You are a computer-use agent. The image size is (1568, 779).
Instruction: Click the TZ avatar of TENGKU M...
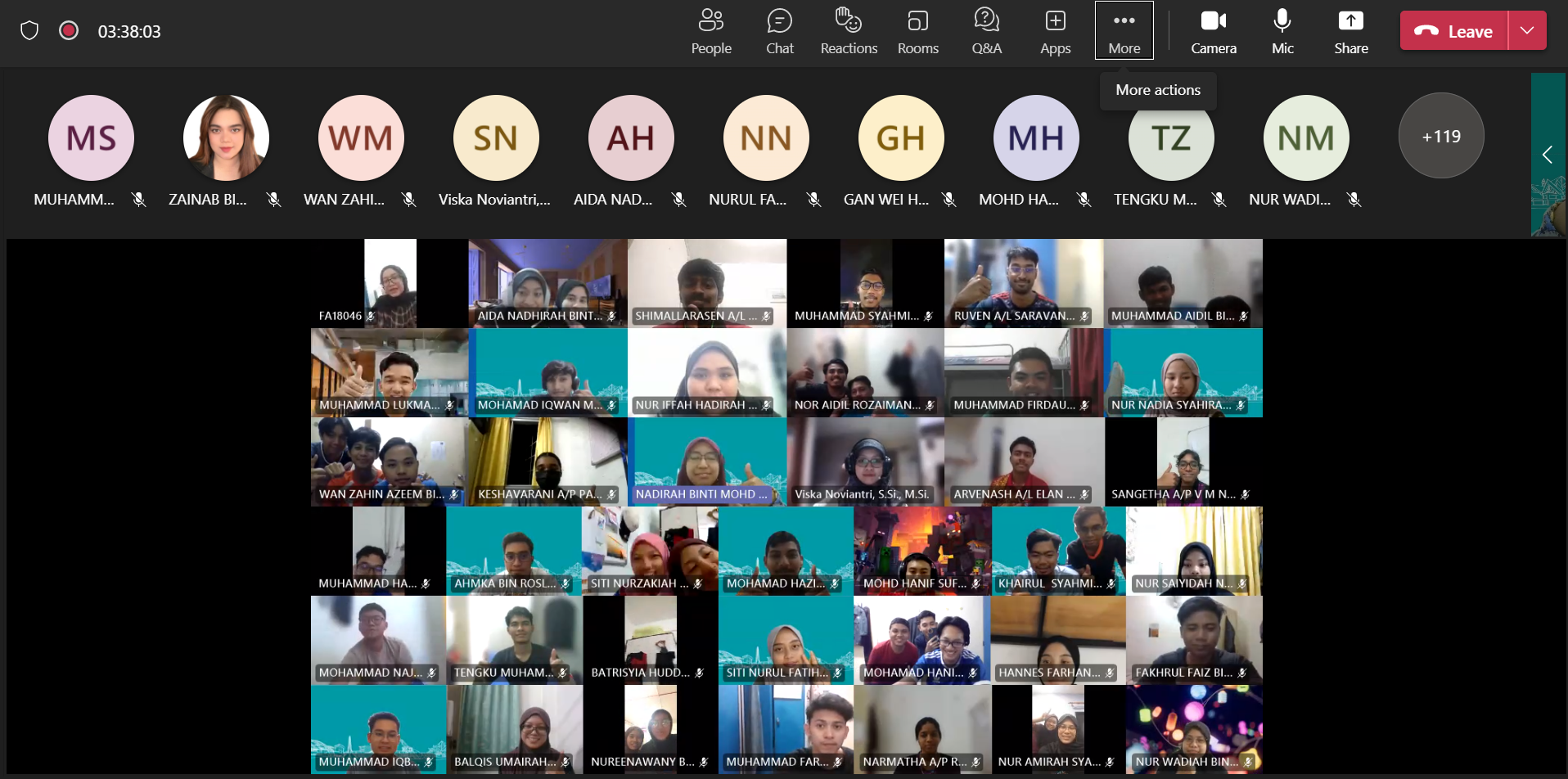coord(1171,137)
